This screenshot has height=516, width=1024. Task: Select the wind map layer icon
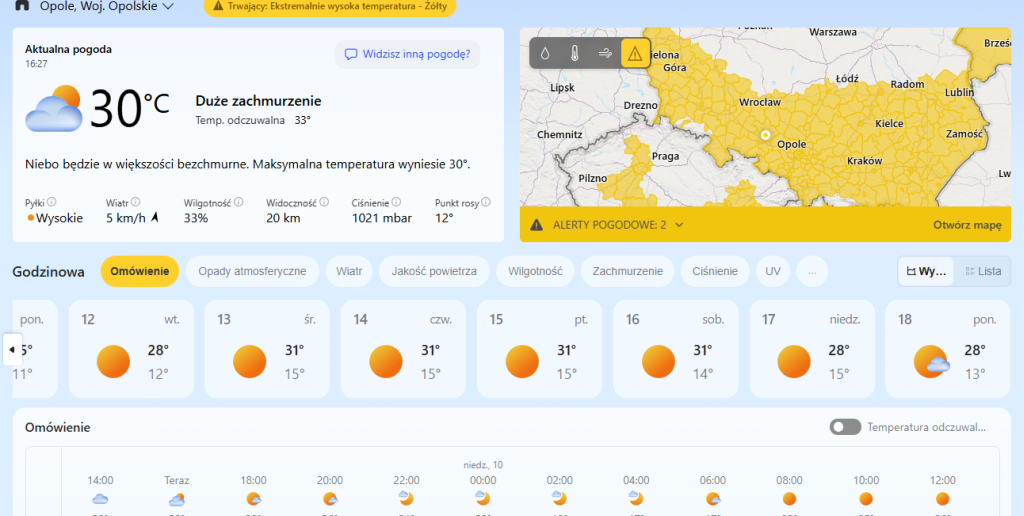[x=605, y=54]
